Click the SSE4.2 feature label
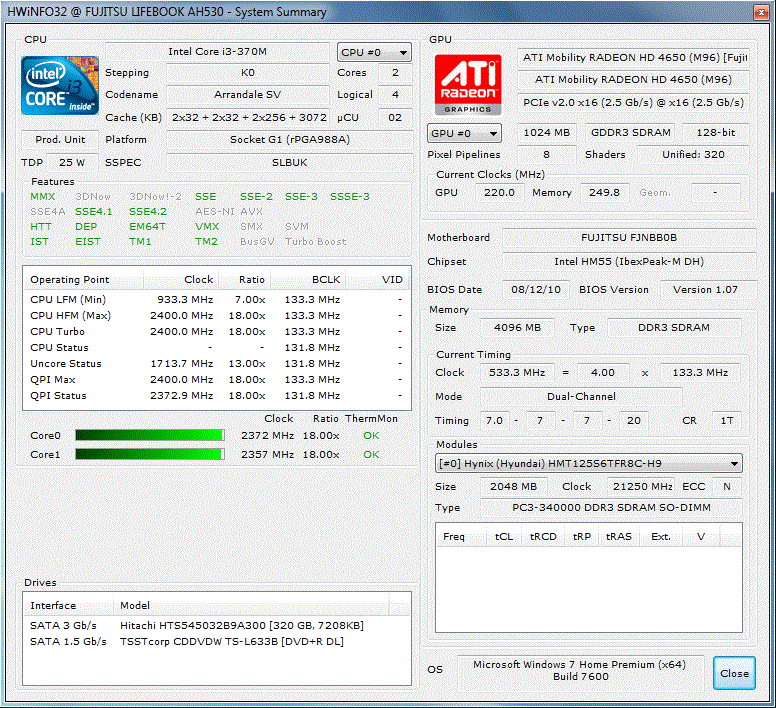Image resolution: width=776 pixels, height=708 pixels. [x=147, y=212]
